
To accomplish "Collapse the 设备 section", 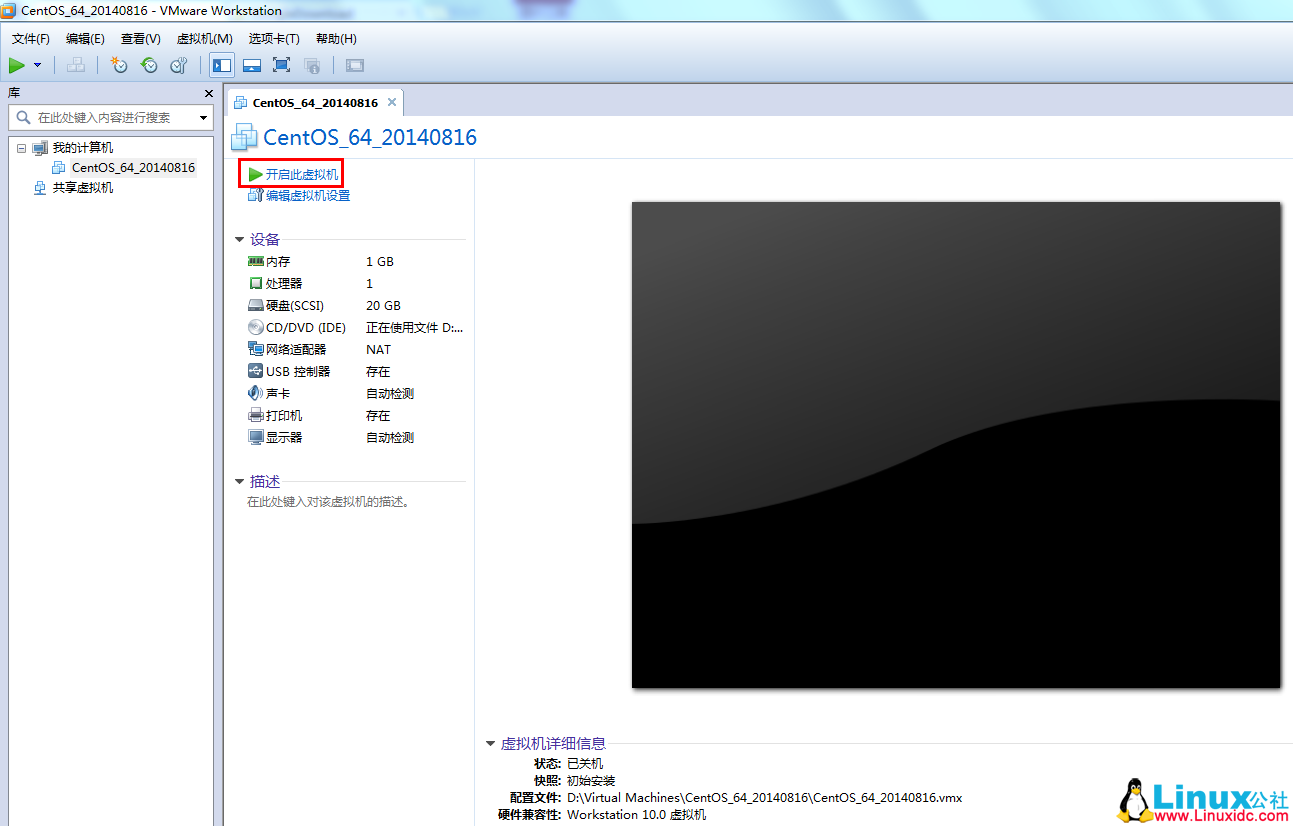I will 239,240.
